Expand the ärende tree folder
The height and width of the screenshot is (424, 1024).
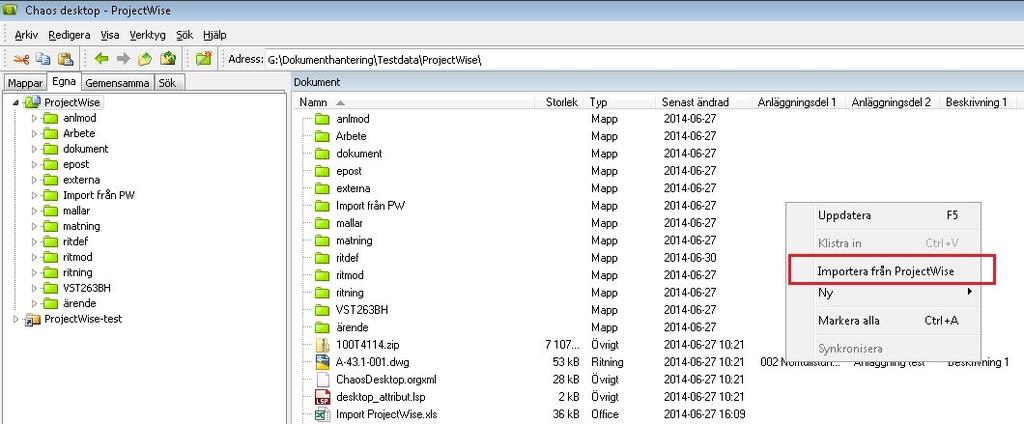[x=35, y=303]
